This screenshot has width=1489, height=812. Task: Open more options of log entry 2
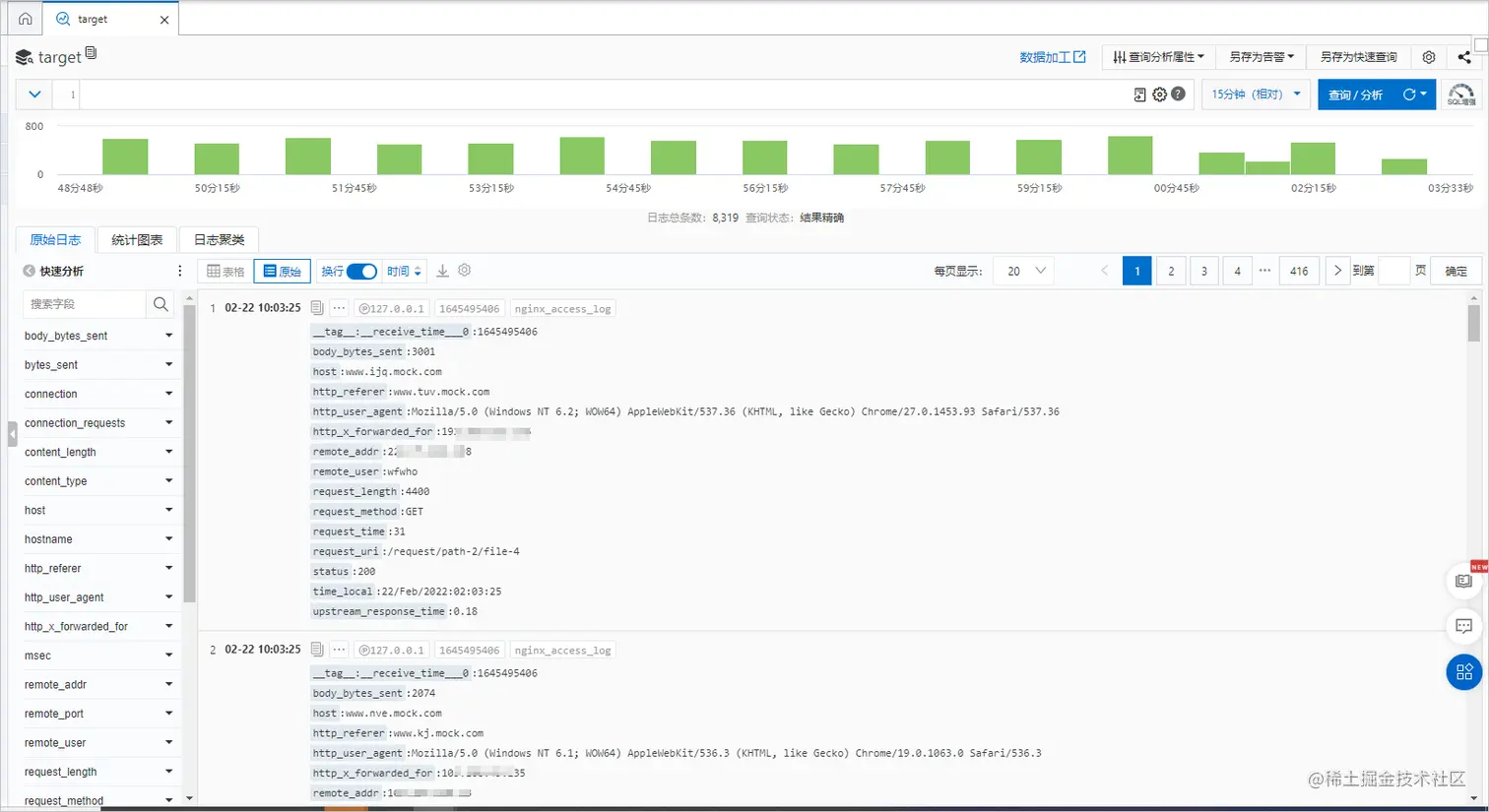[x=339, y=650]
